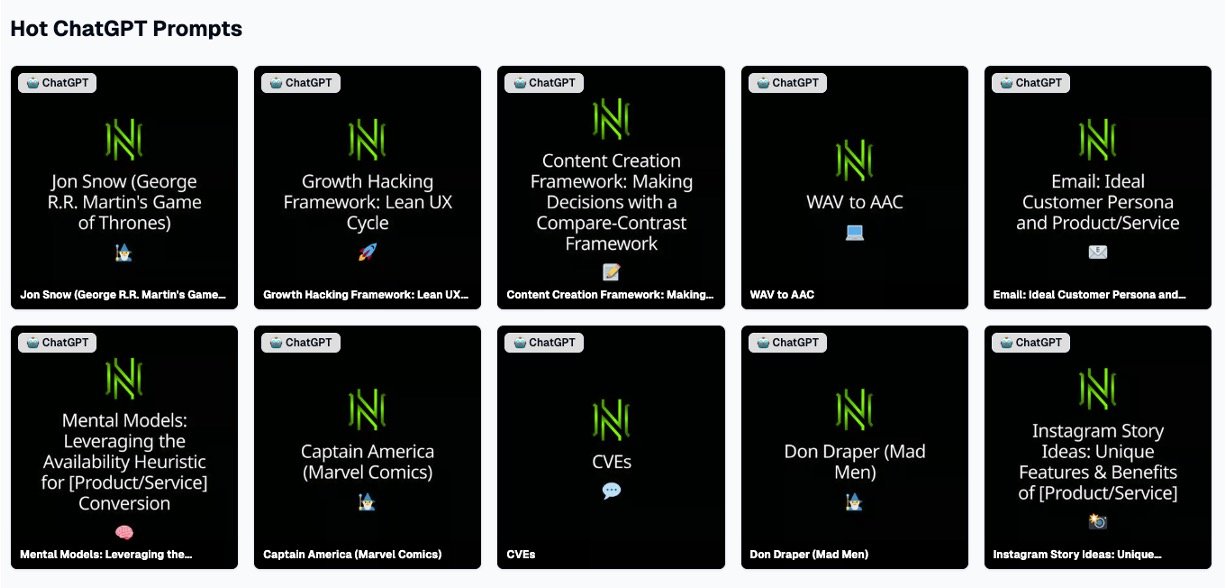Click the green N logo on Don Draper card

click(854, 410)
